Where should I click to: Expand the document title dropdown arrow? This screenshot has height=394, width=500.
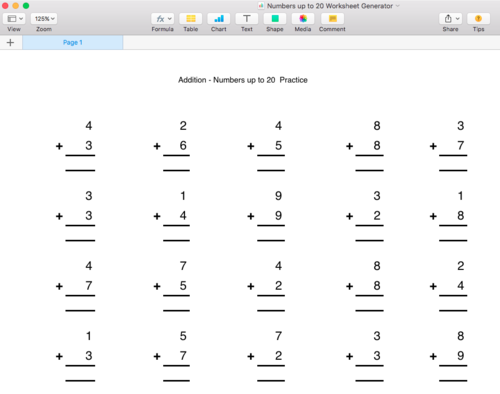398,6
